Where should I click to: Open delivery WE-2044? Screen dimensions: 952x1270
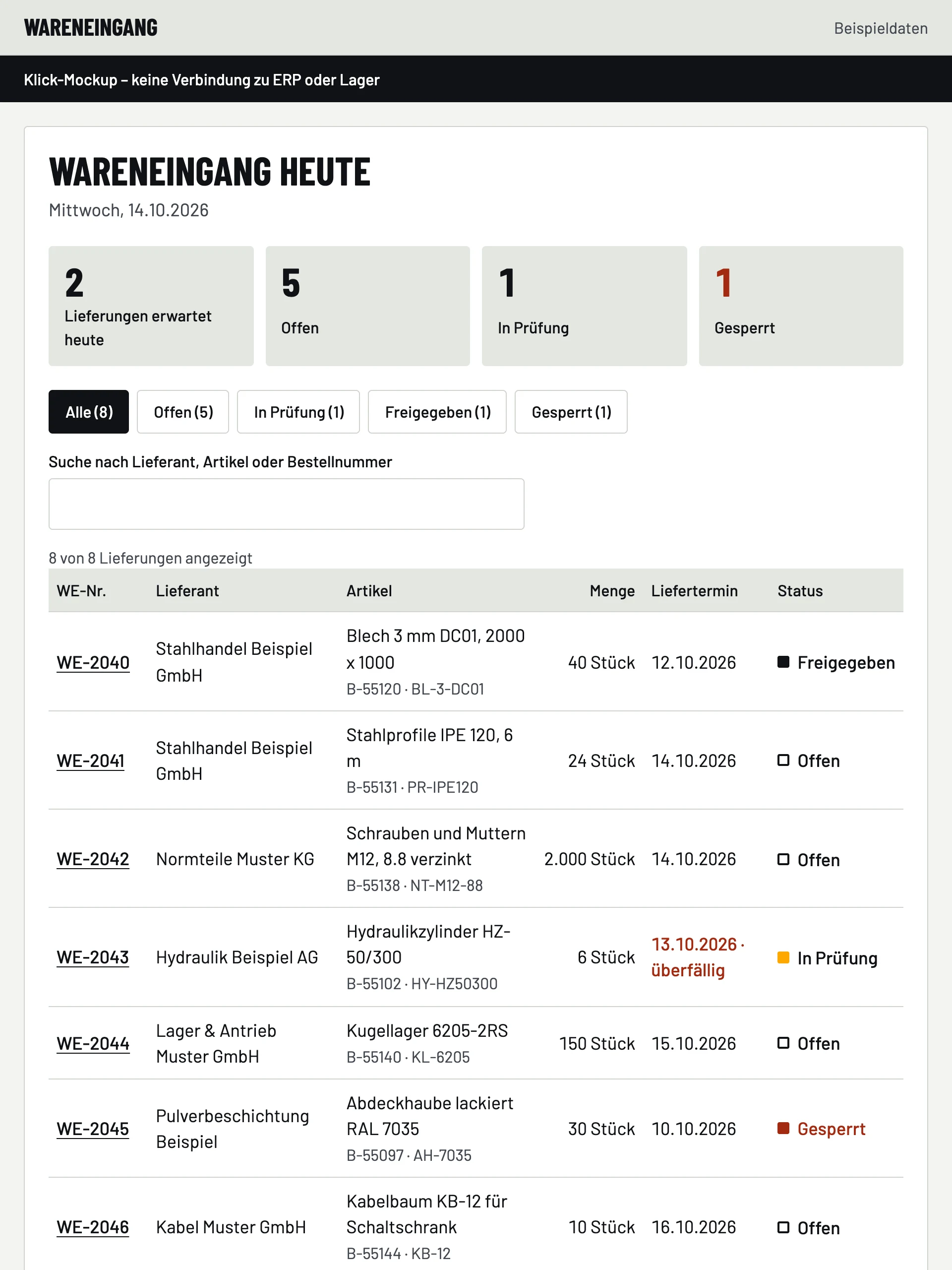(x=93, y=1043)
